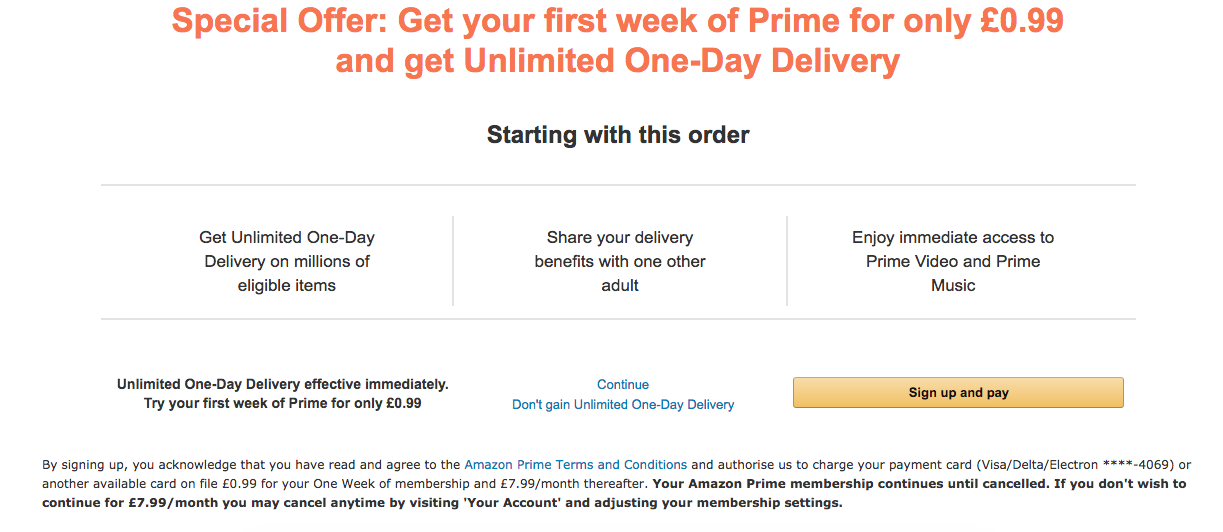Open Amazon Prime Terms and Conditions link
Viewport: 1223px width, 532px height.
click(x=576, y=465)
